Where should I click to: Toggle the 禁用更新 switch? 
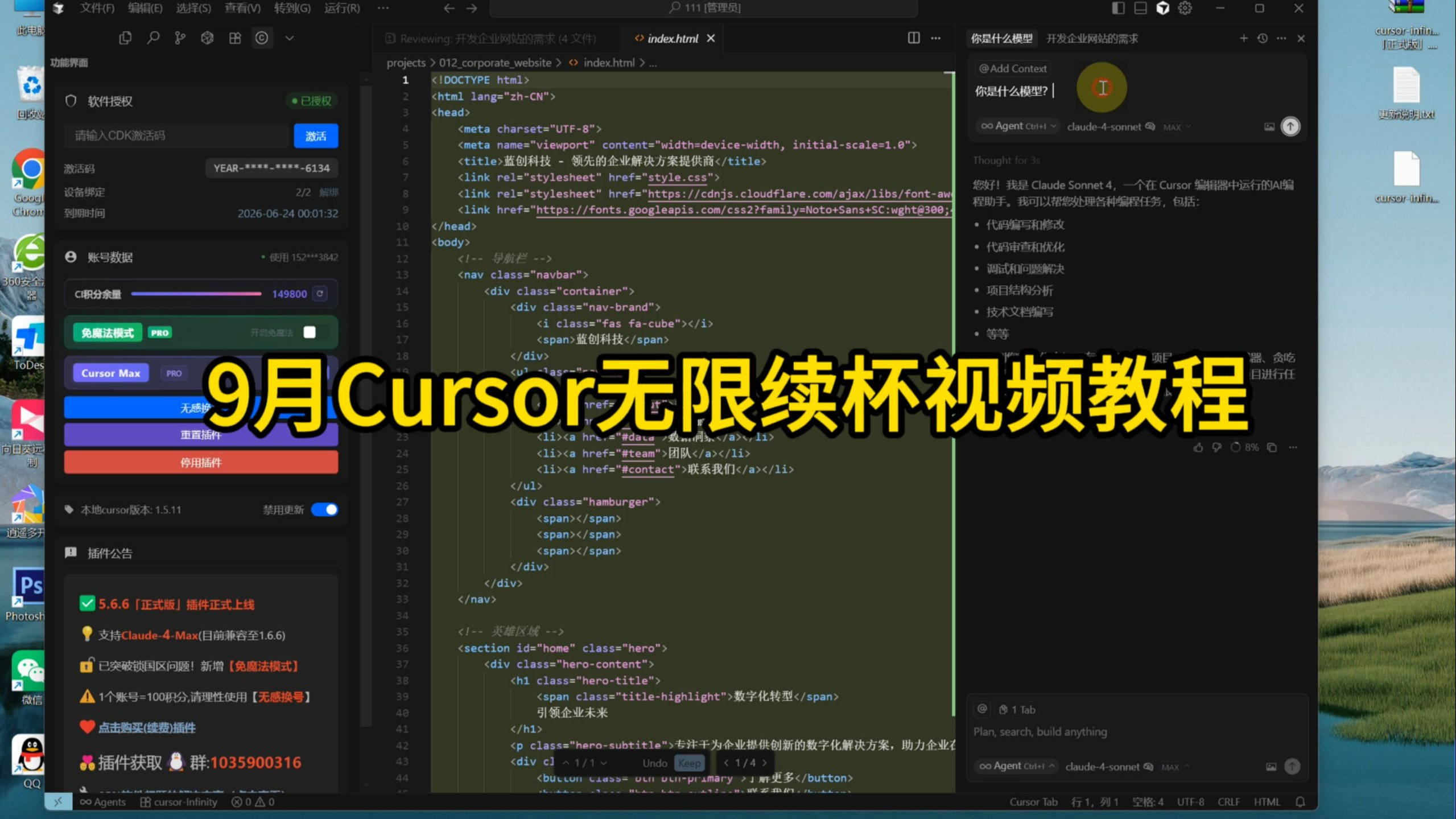325,509
